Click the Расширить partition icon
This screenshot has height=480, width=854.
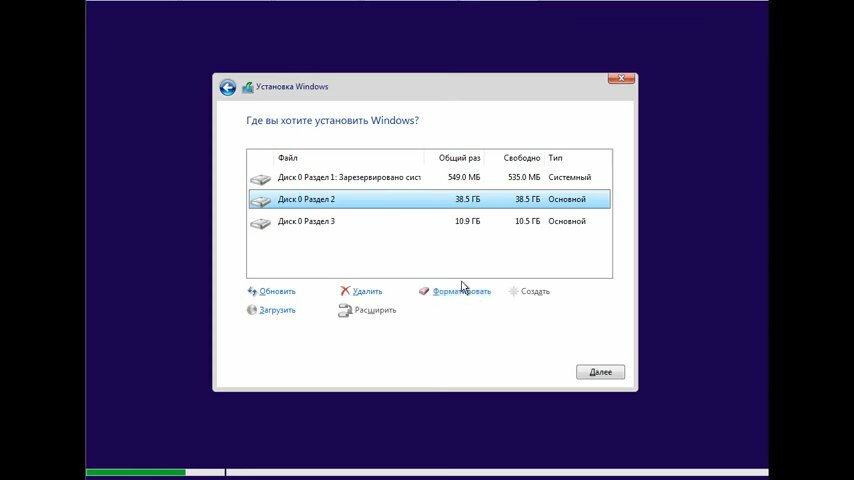[345, 311]
